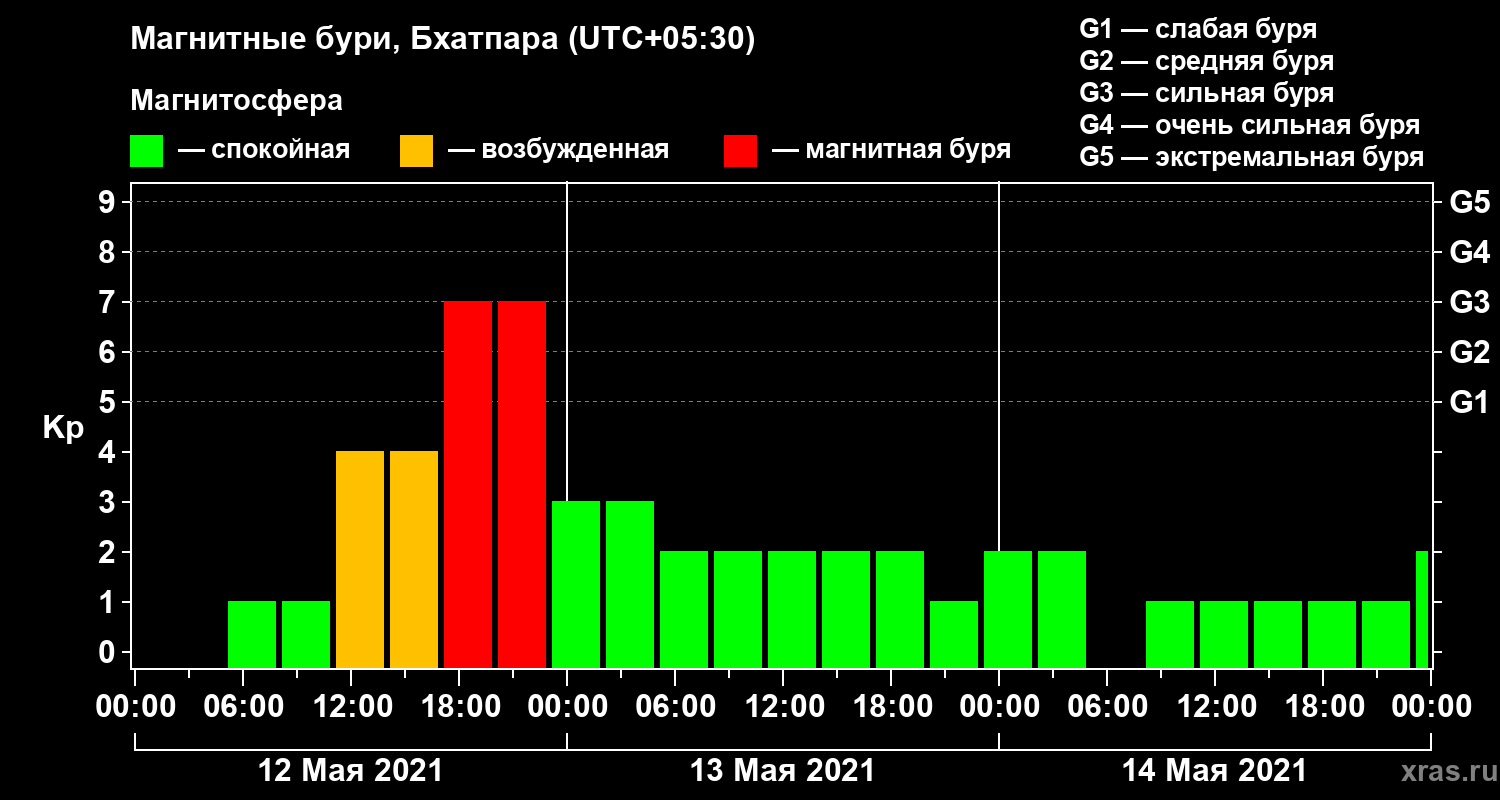Click the '— магнитная буря' legend label
Screen dimensions: 1500x800
click(x=891, y=151)
